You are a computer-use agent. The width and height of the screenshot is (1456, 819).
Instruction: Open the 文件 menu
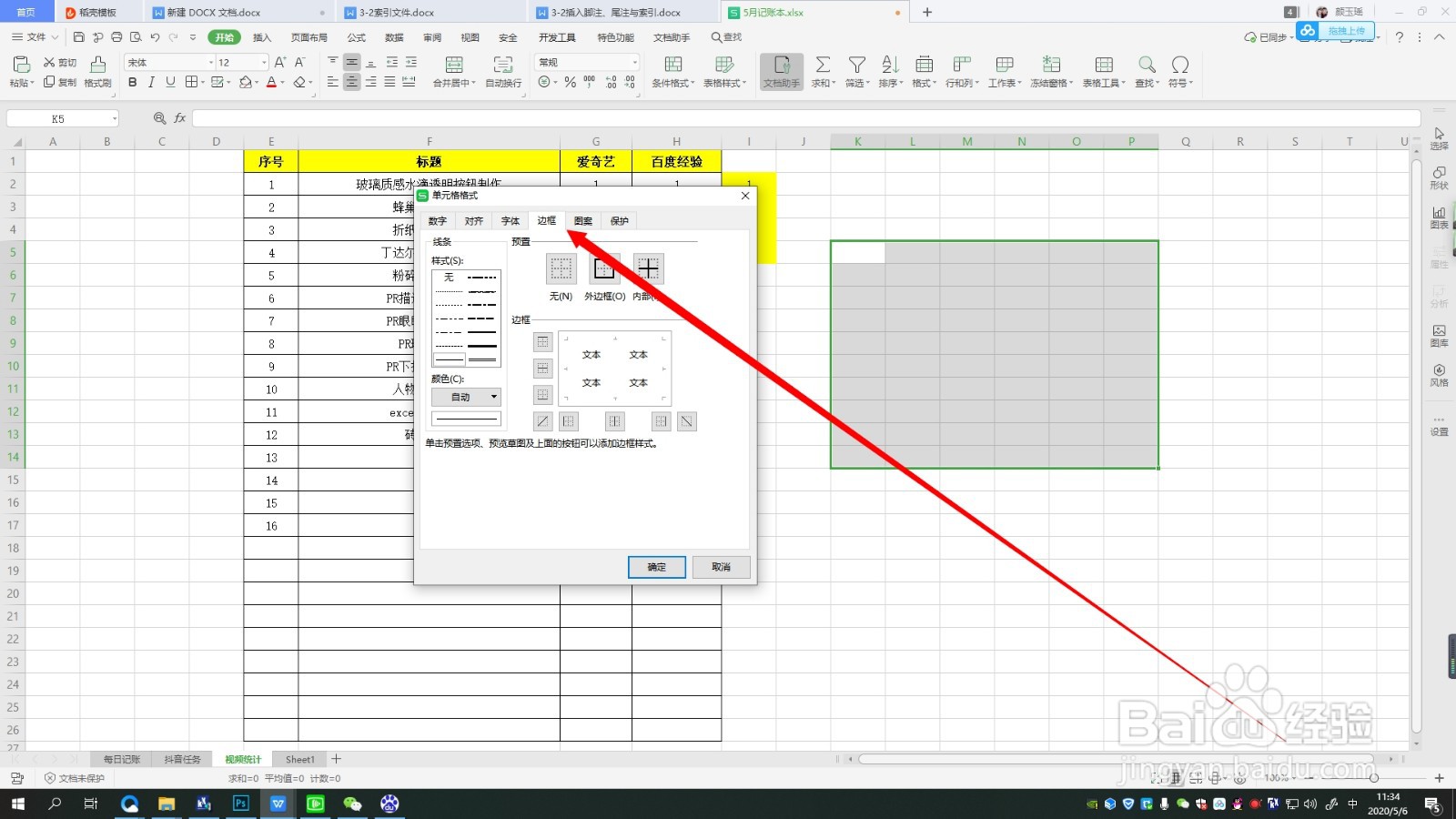pyautogui.click(x=35, y=37)
